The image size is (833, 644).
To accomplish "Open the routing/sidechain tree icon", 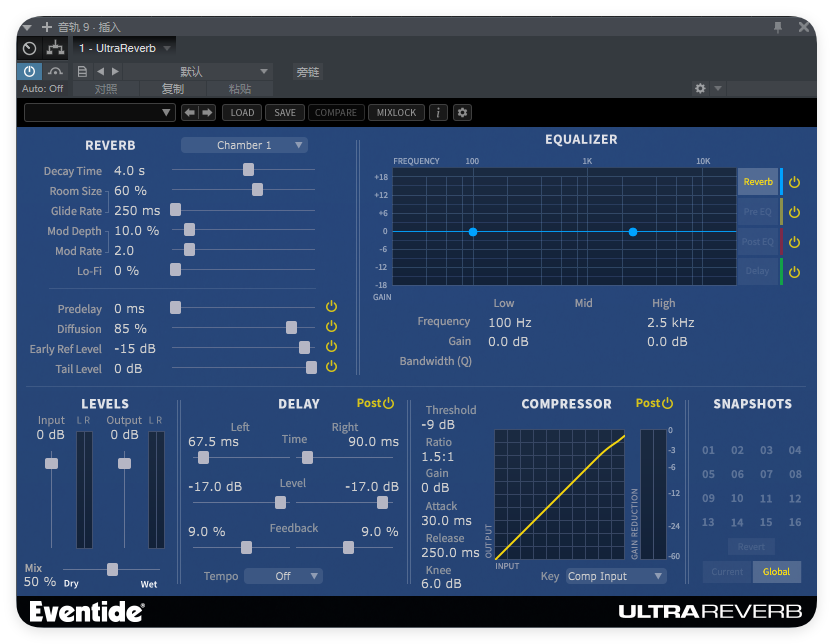I will 55,48.
